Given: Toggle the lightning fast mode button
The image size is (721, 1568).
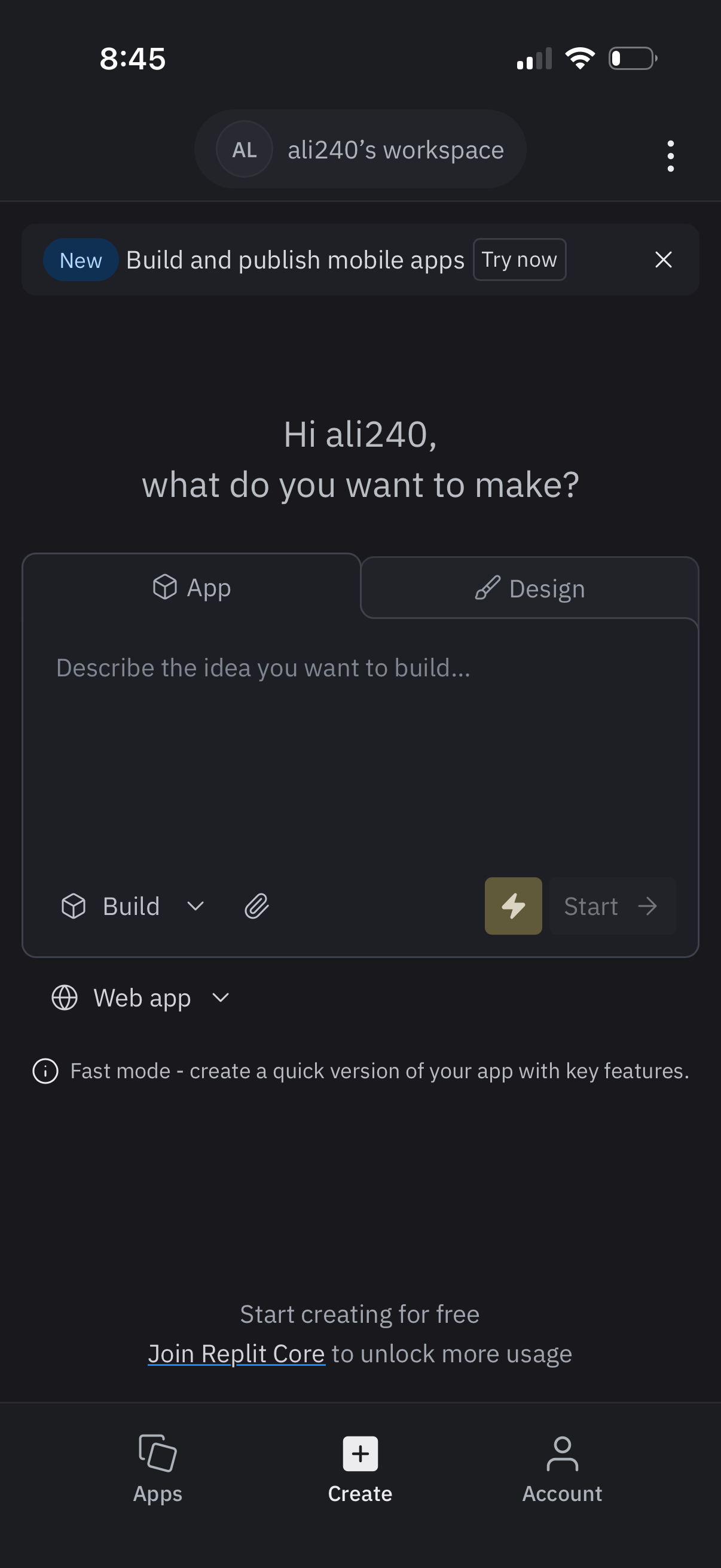Looking at the screenshot, I should click(513, 906).
